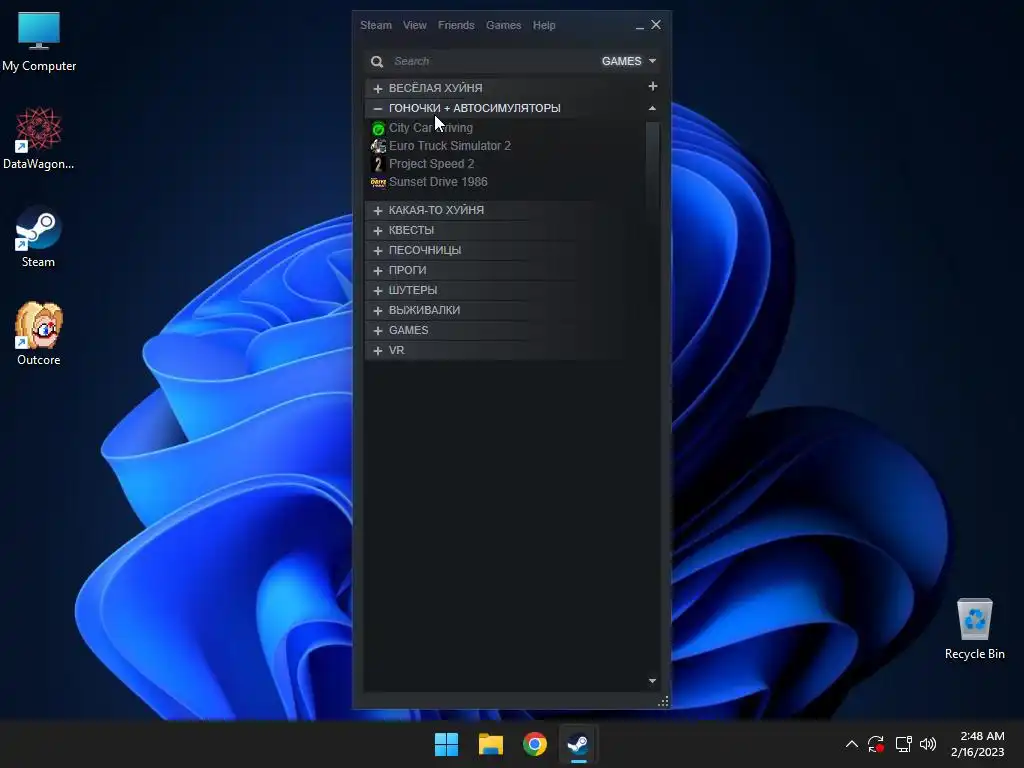Click the sync status tray icon
Viewport: 1024px width, 768px height.
point(876,744)
